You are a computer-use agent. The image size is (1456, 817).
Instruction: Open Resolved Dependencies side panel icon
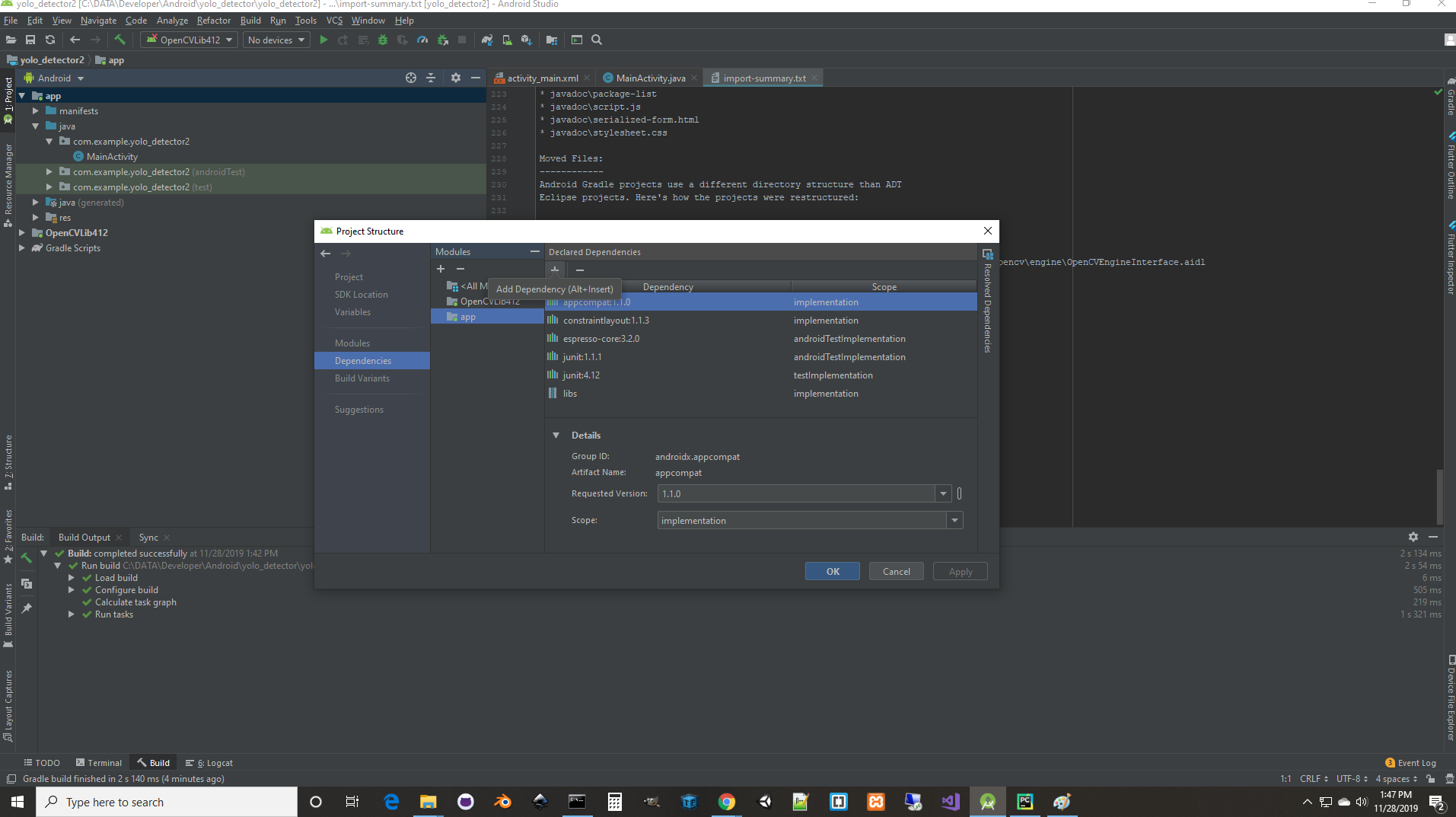(988, 254)
